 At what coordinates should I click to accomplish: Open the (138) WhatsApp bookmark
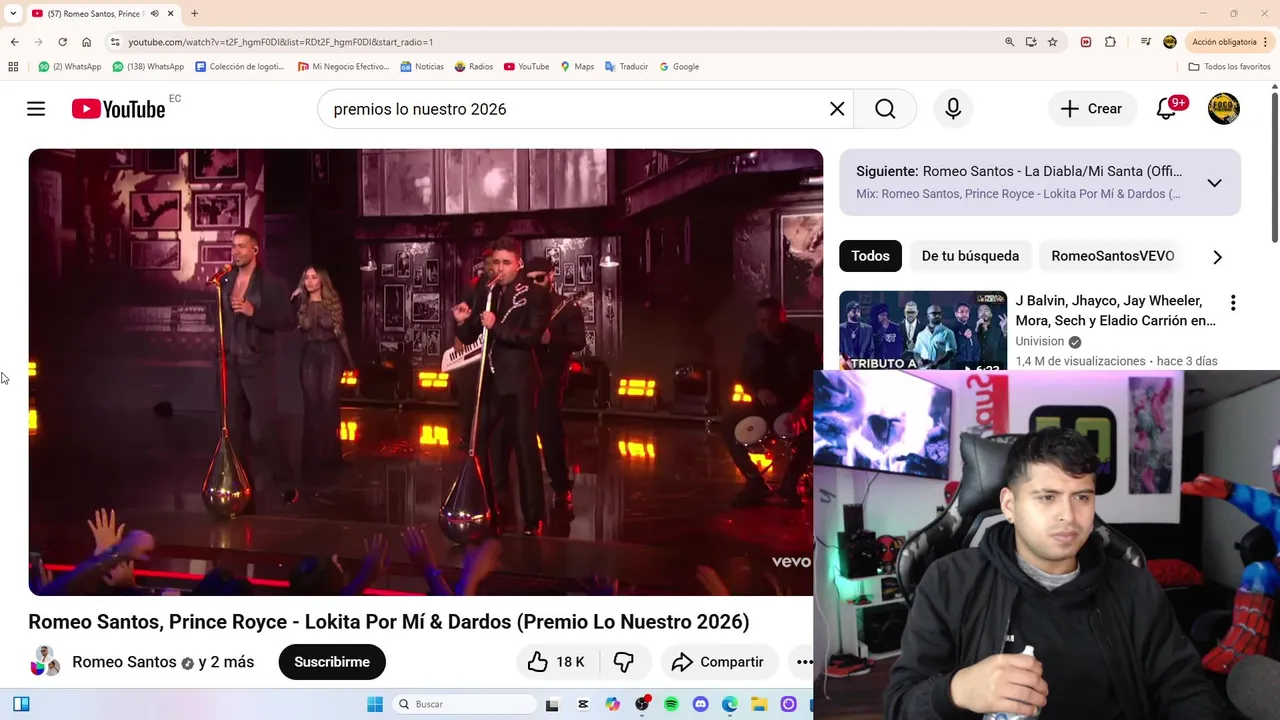pyautogui.click(x=148, y=67)
